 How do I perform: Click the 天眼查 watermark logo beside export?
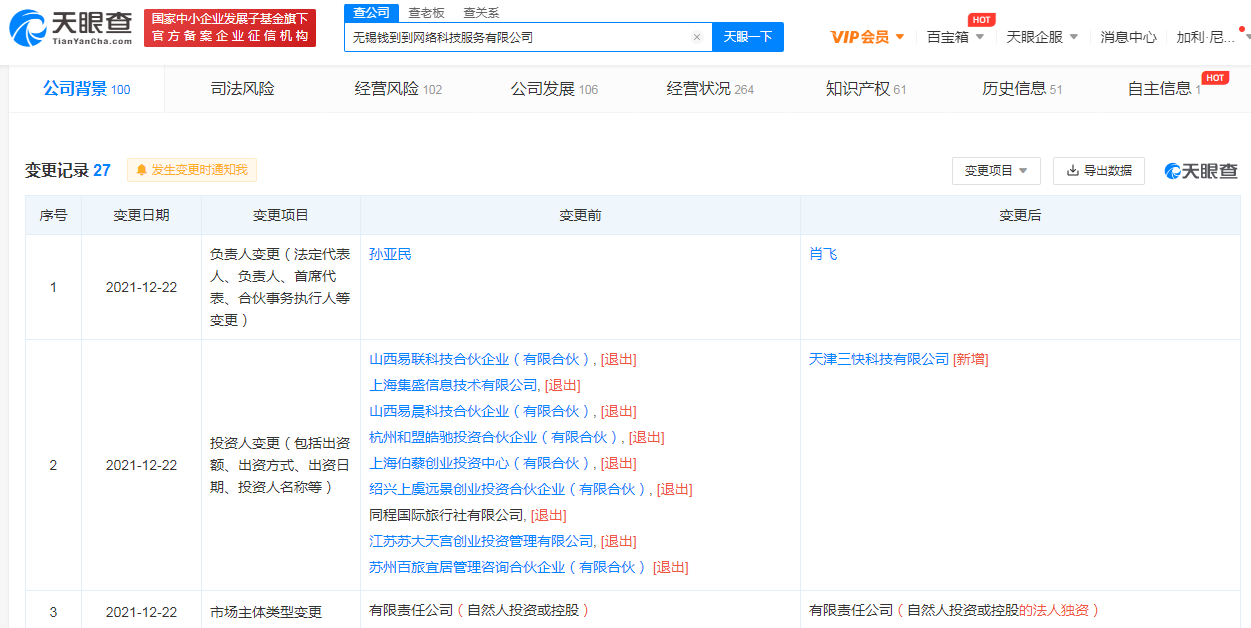pos(1201,171)
